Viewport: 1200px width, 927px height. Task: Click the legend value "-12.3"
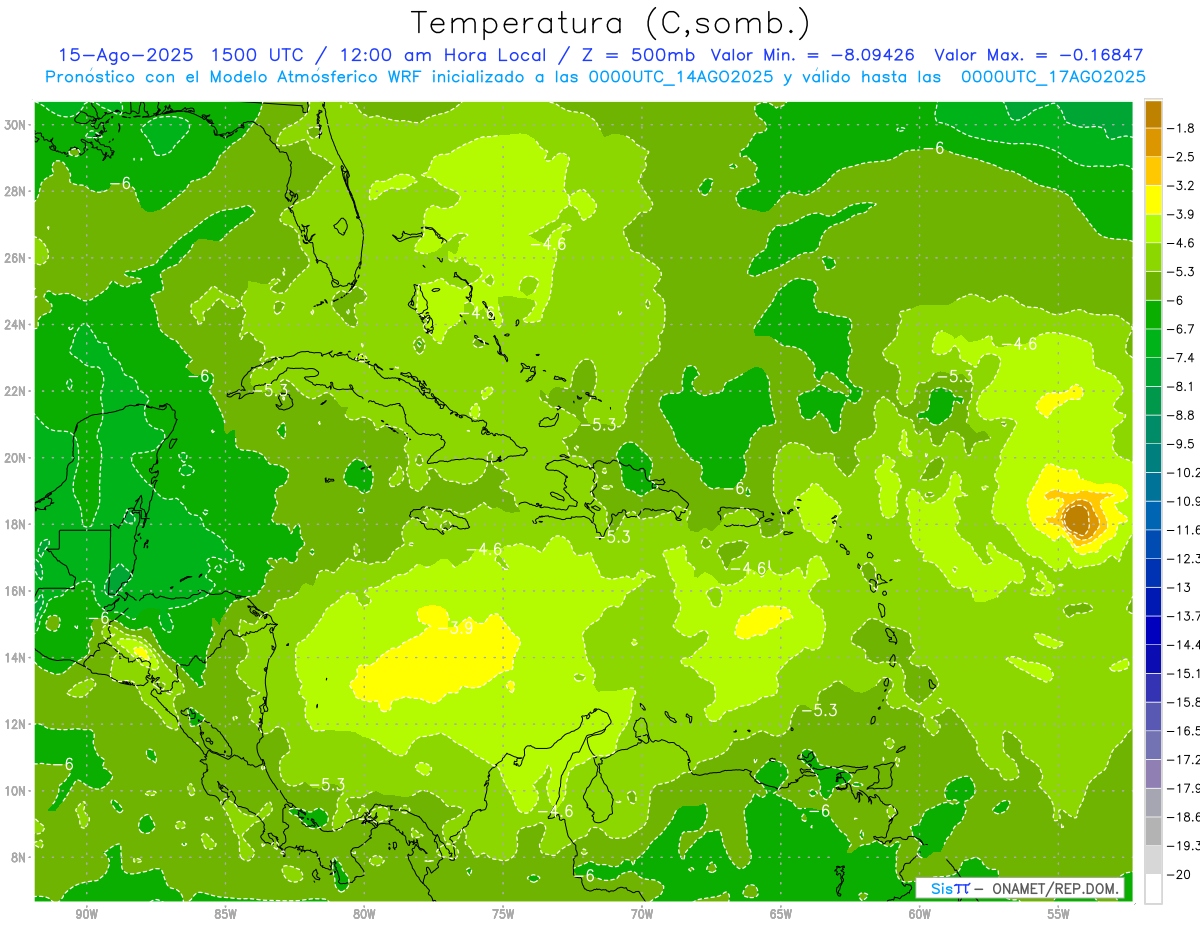[x=1183, y=559]
